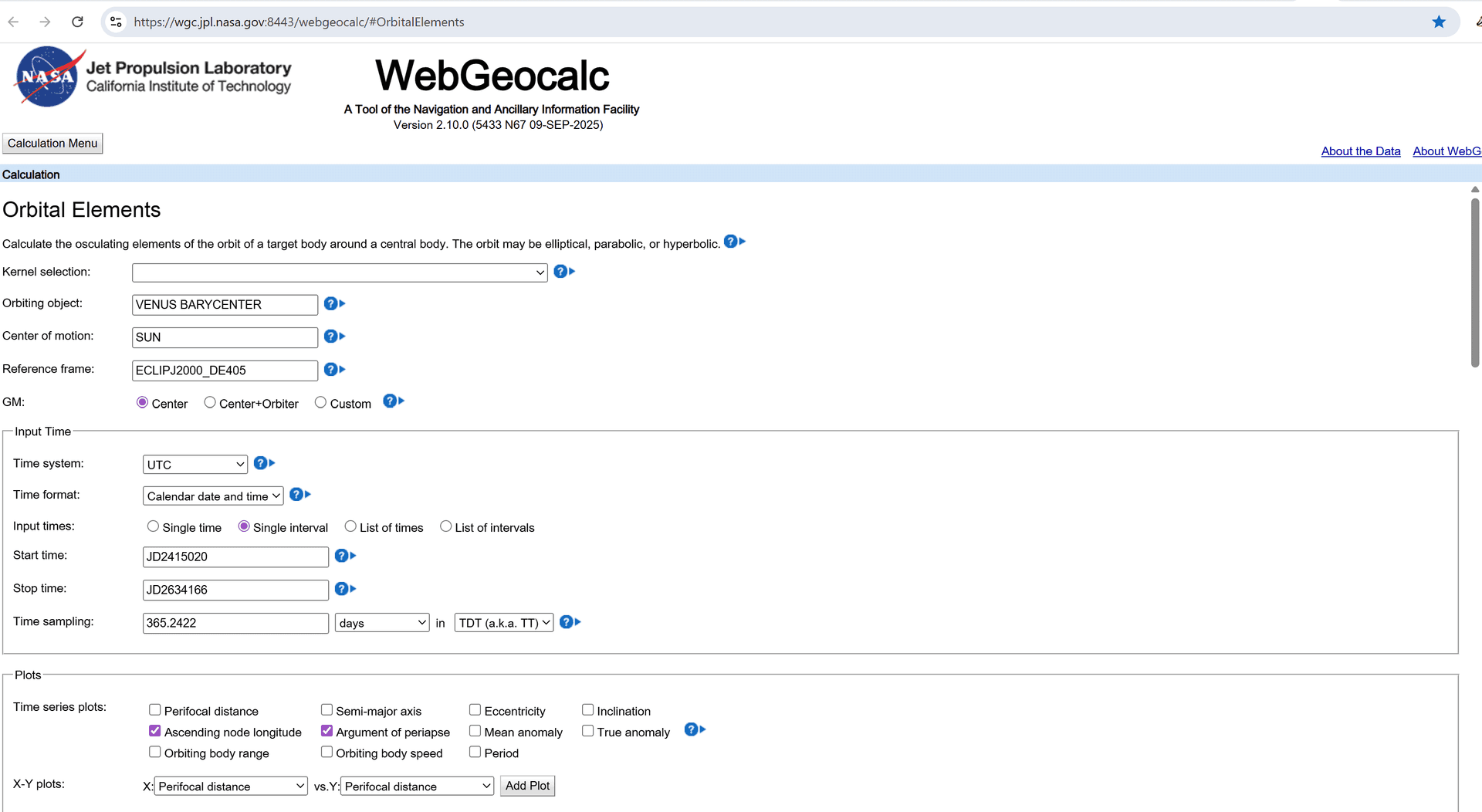Disable the Argument of periapse plot checkbox
Screen dimensions: 1482x812
[327, 730]
